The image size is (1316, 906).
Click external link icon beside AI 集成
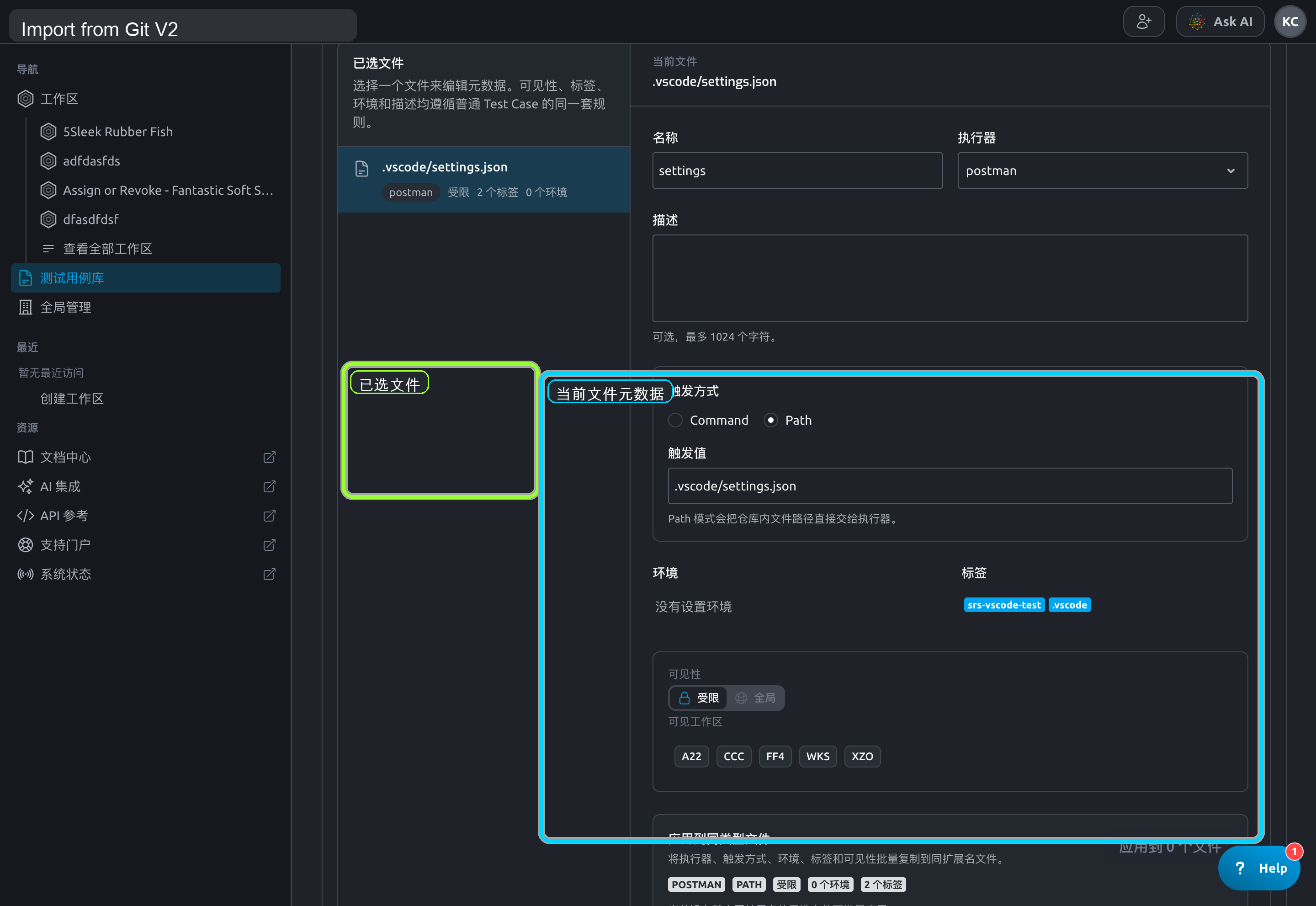tap(270, 486)
